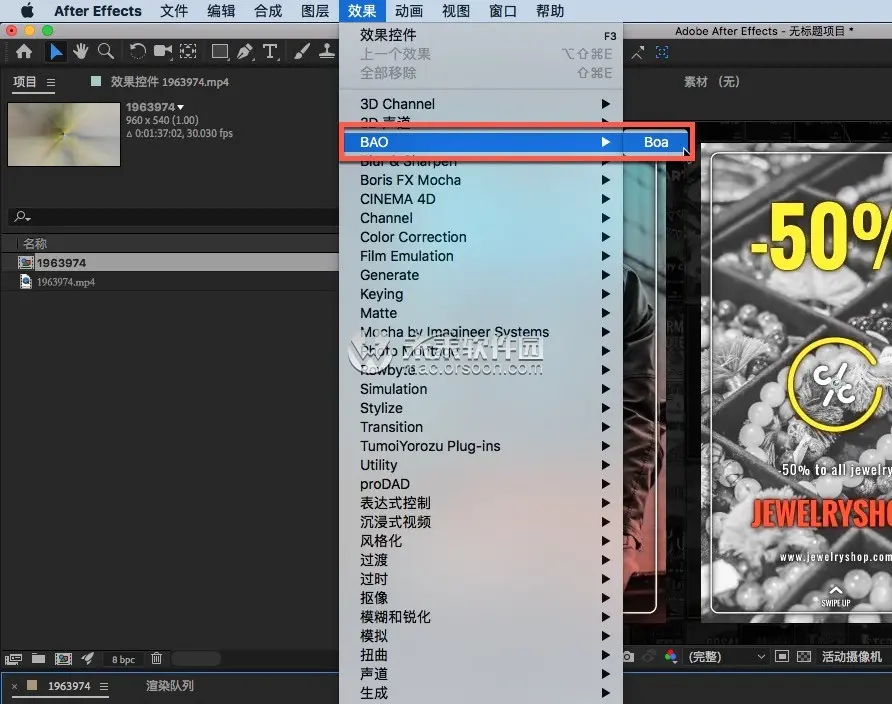
Task: Expand the 1963974 thumbnail dropdown arrow
Action: pyautogui.click(x=181, y=107)
